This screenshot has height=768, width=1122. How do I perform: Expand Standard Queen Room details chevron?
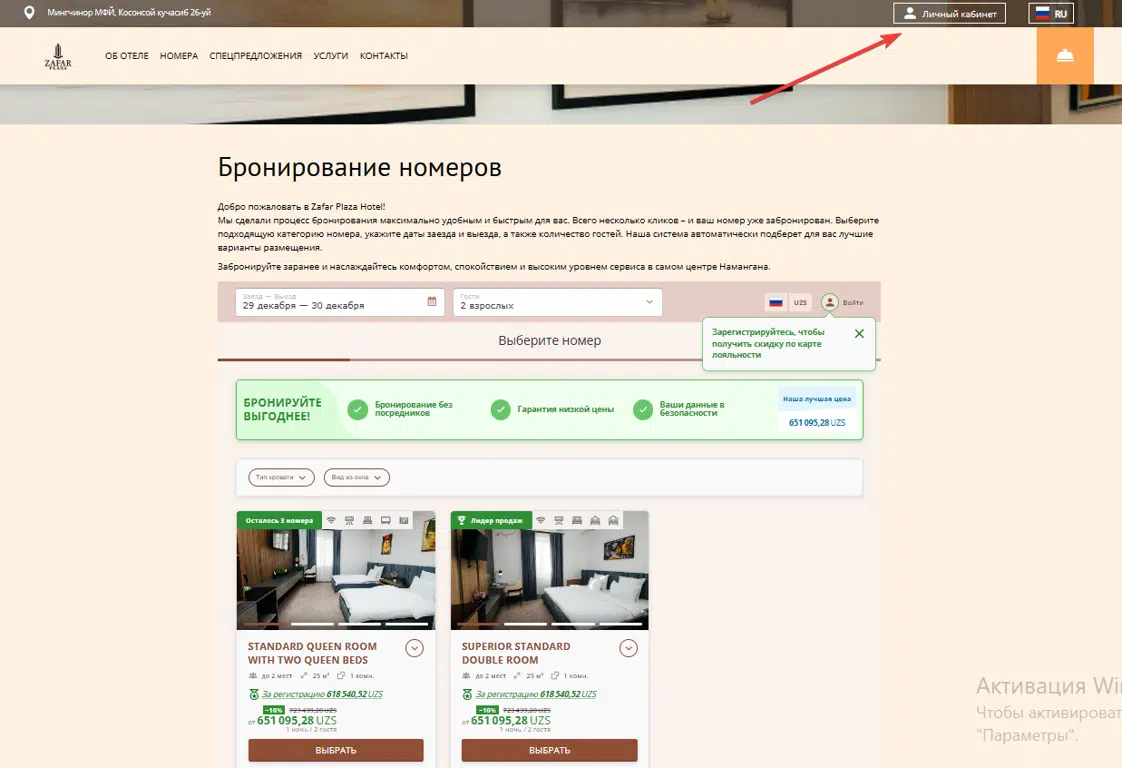point(414,649)
